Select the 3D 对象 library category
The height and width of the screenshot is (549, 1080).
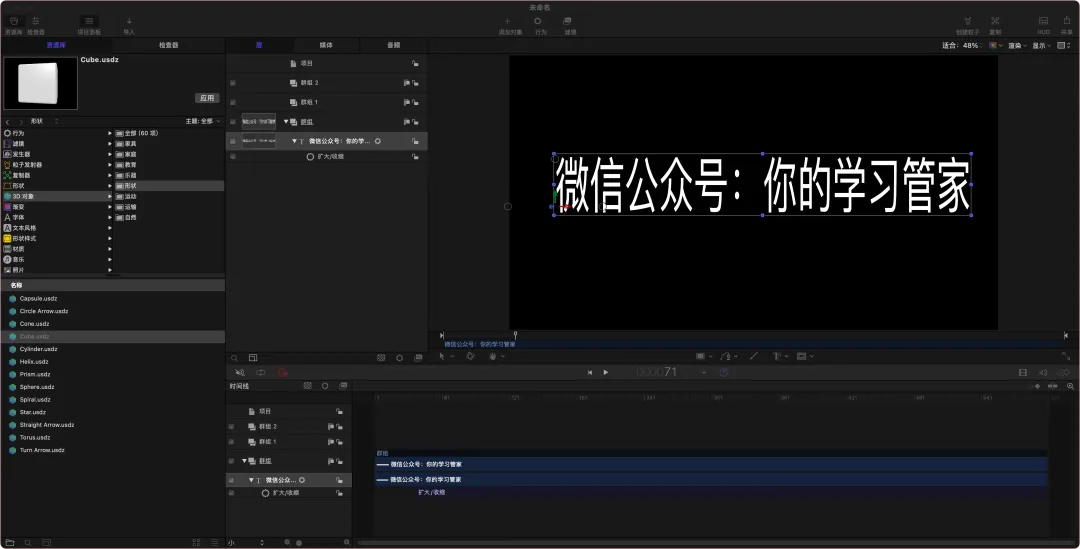click(55, 196)
